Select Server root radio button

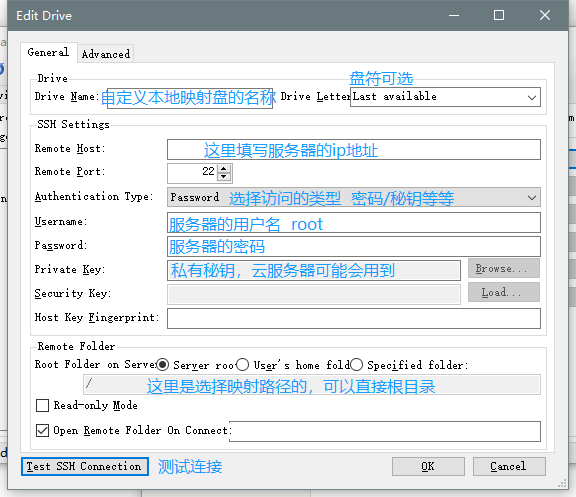[162, 365]
